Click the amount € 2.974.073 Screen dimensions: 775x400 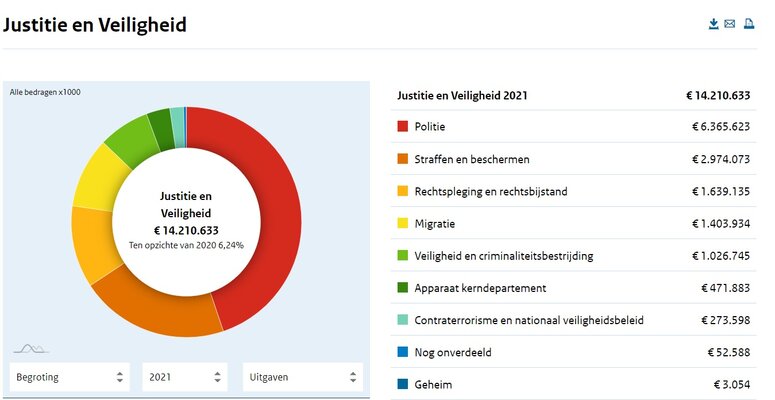[721, 159]
